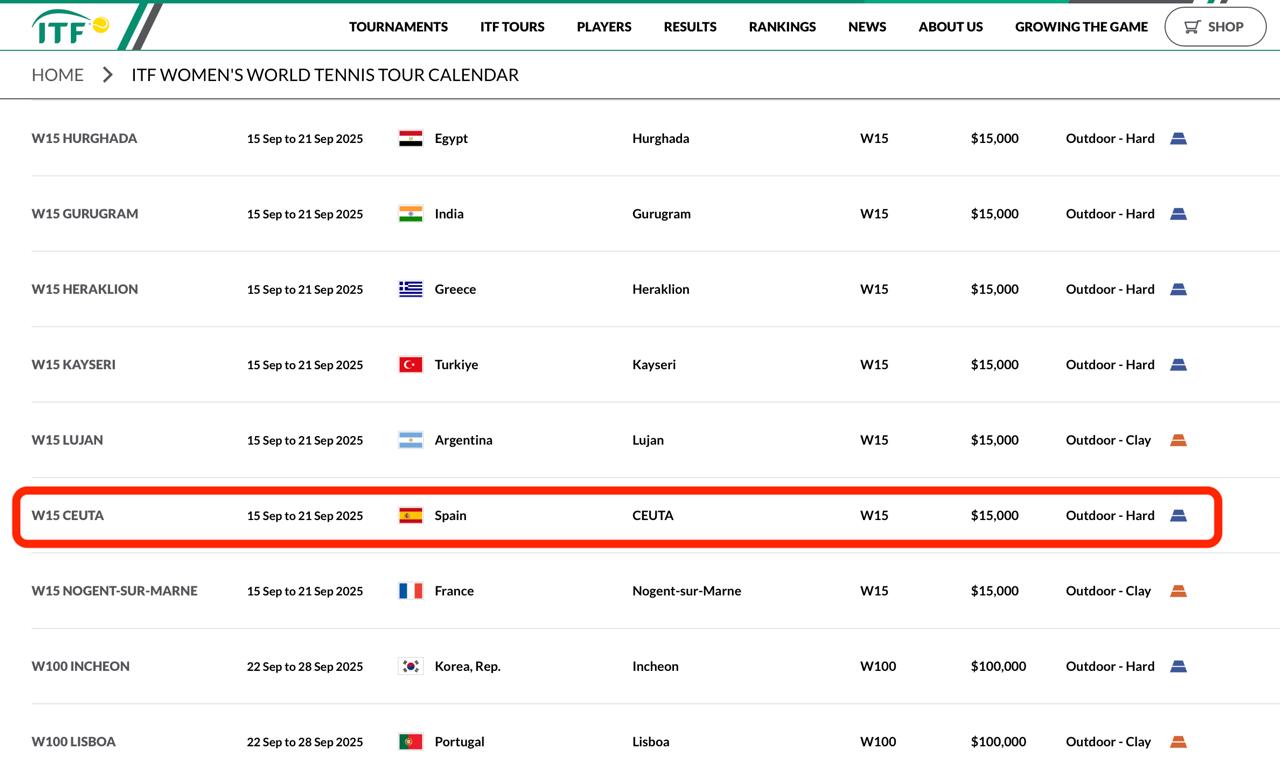This screenshot has height=774, width=1280.
Task: Click the Argentina flag icon
Action: pyautogui.click(x=410, y=440)
